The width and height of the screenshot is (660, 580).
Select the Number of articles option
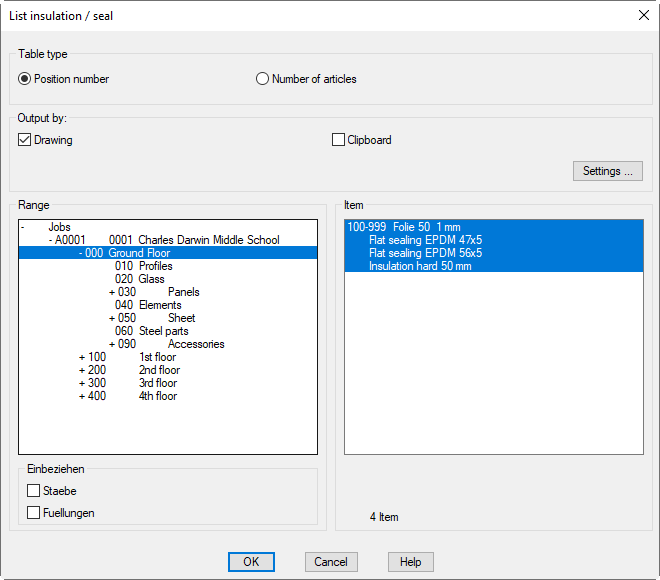(263, 79)
